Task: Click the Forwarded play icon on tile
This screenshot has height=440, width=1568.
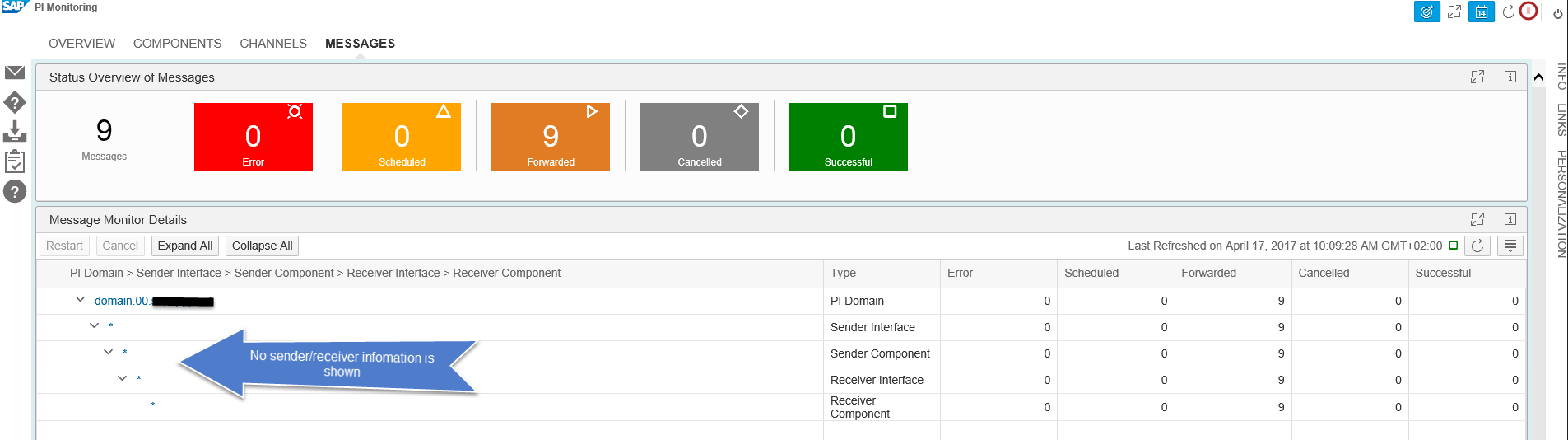Action: pyautogui.click(x=592, y=111)
